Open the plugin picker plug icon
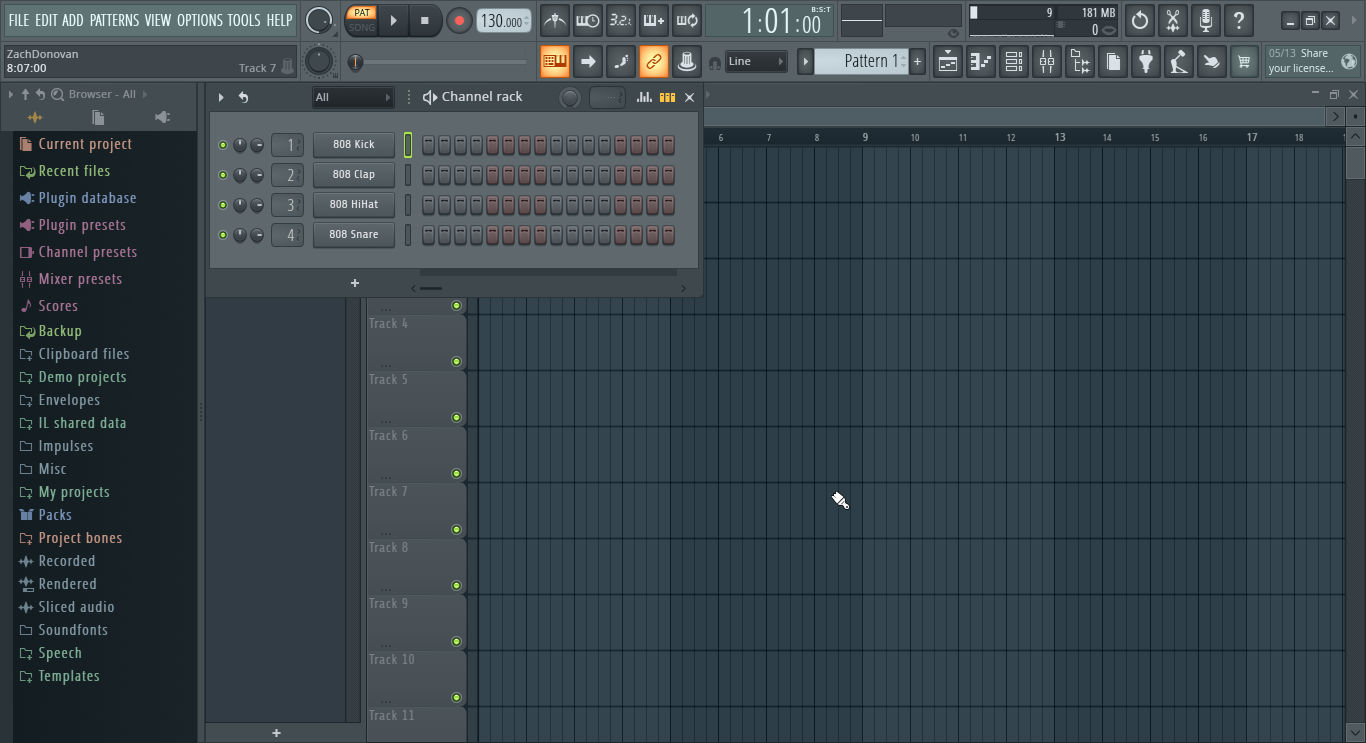This screenshot has width=1366, height=743. (x=1146, y=62)
